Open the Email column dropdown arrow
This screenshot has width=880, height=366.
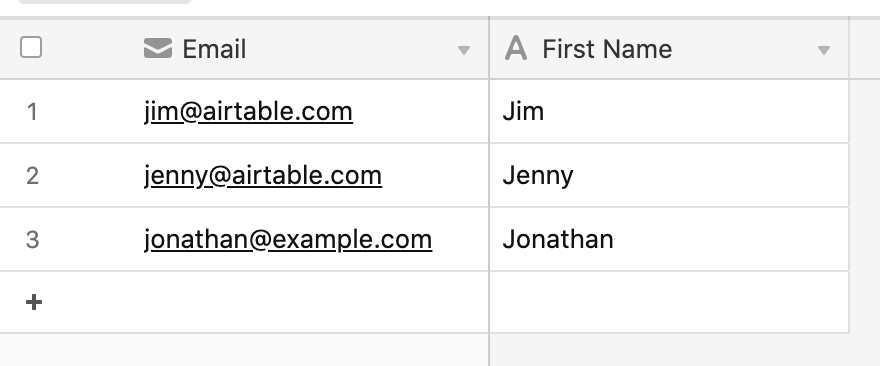coord(464,51)
